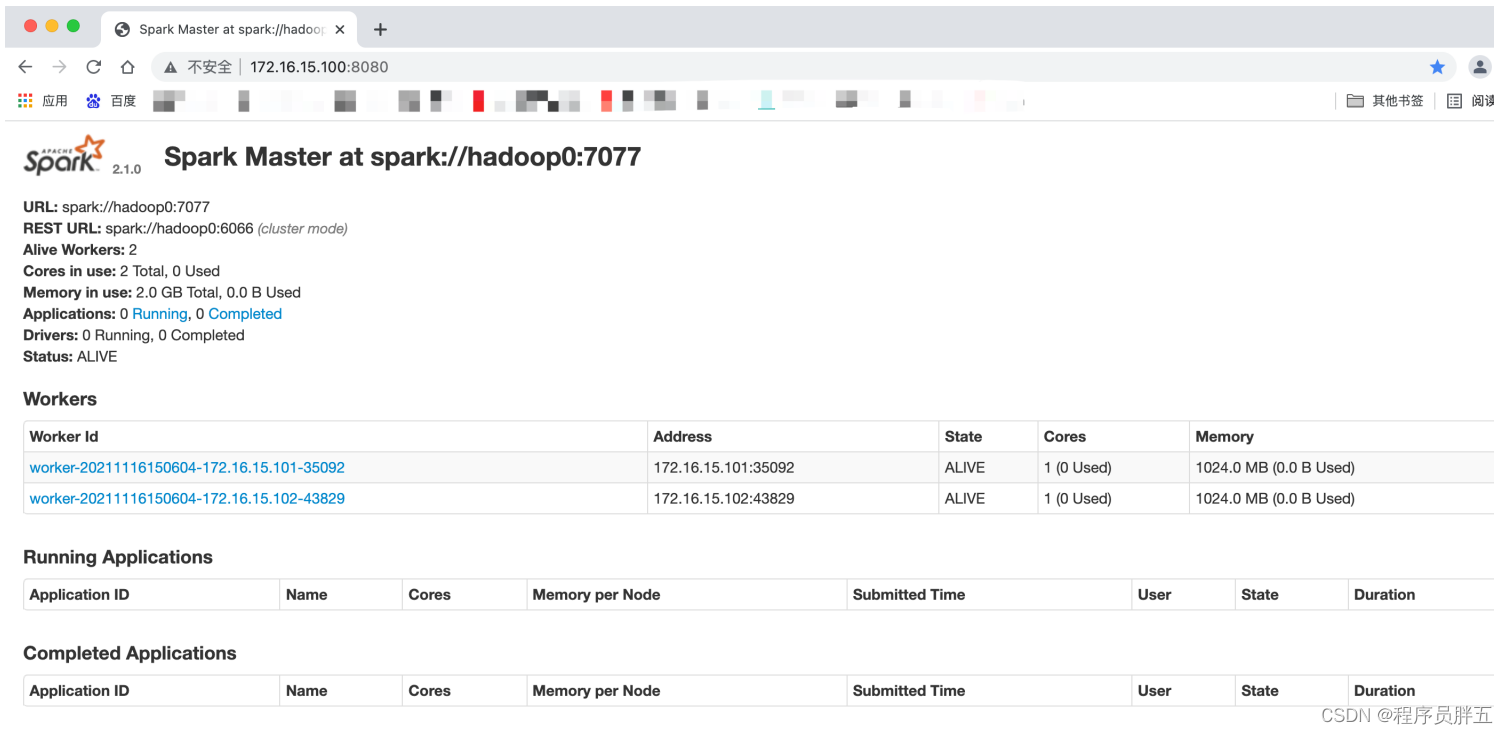Click the Apache Spark logo
Image resolution: width=1508 pixels, height=734 pixels.
click(65, 155)
